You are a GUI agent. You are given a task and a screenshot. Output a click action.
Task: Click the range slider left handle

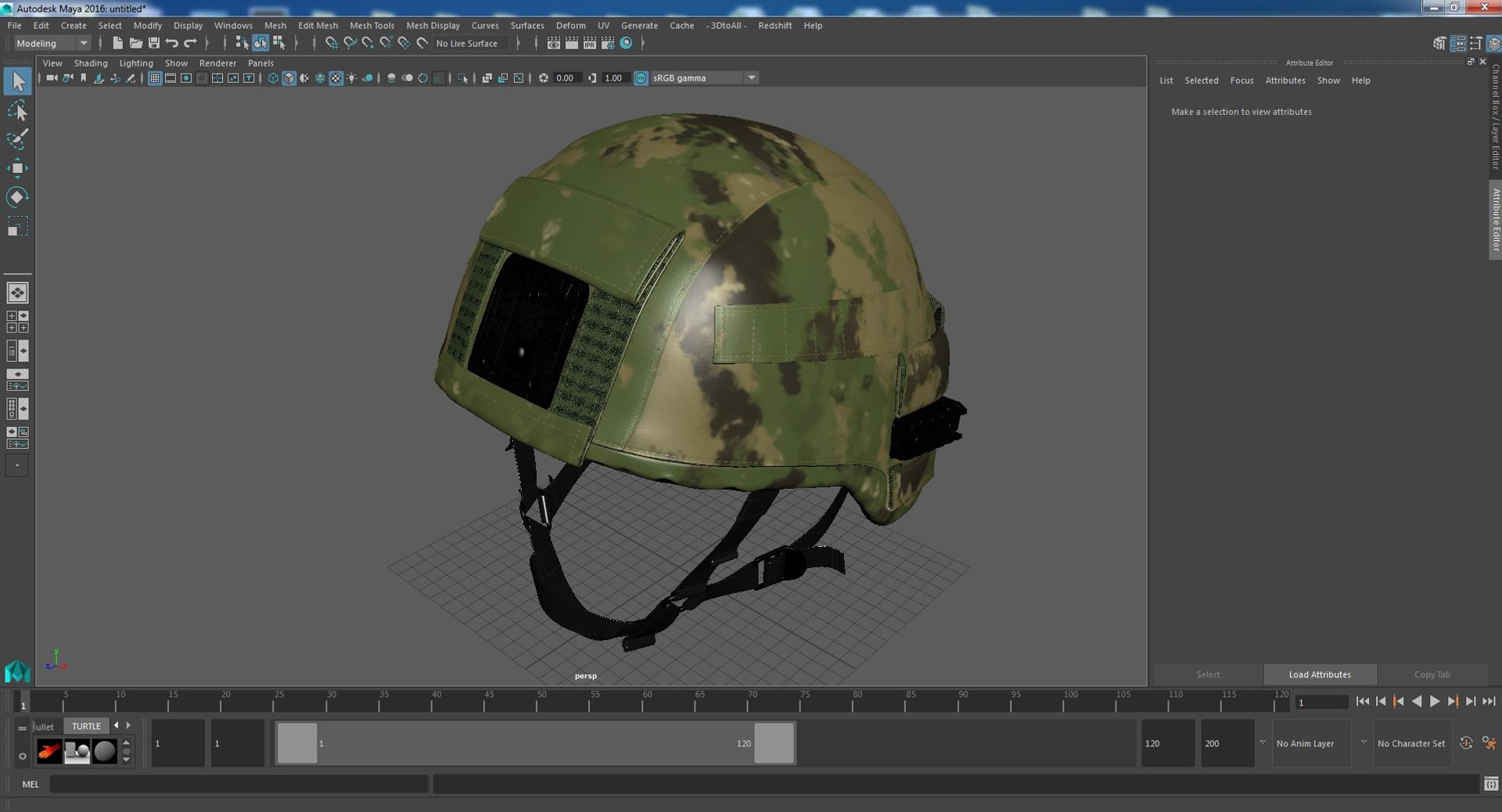click(x=297, y=743)
